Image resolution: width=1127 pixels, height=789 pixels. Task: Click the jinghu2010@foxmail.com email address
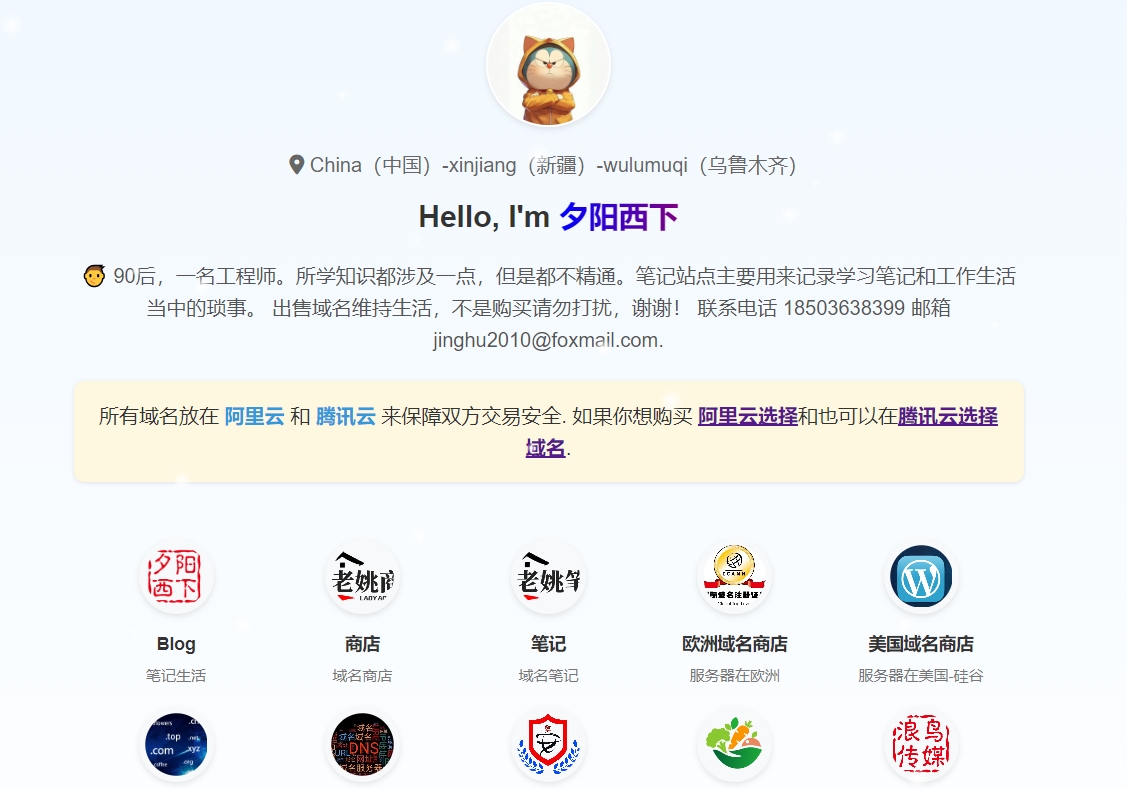[x=546, y=340]
